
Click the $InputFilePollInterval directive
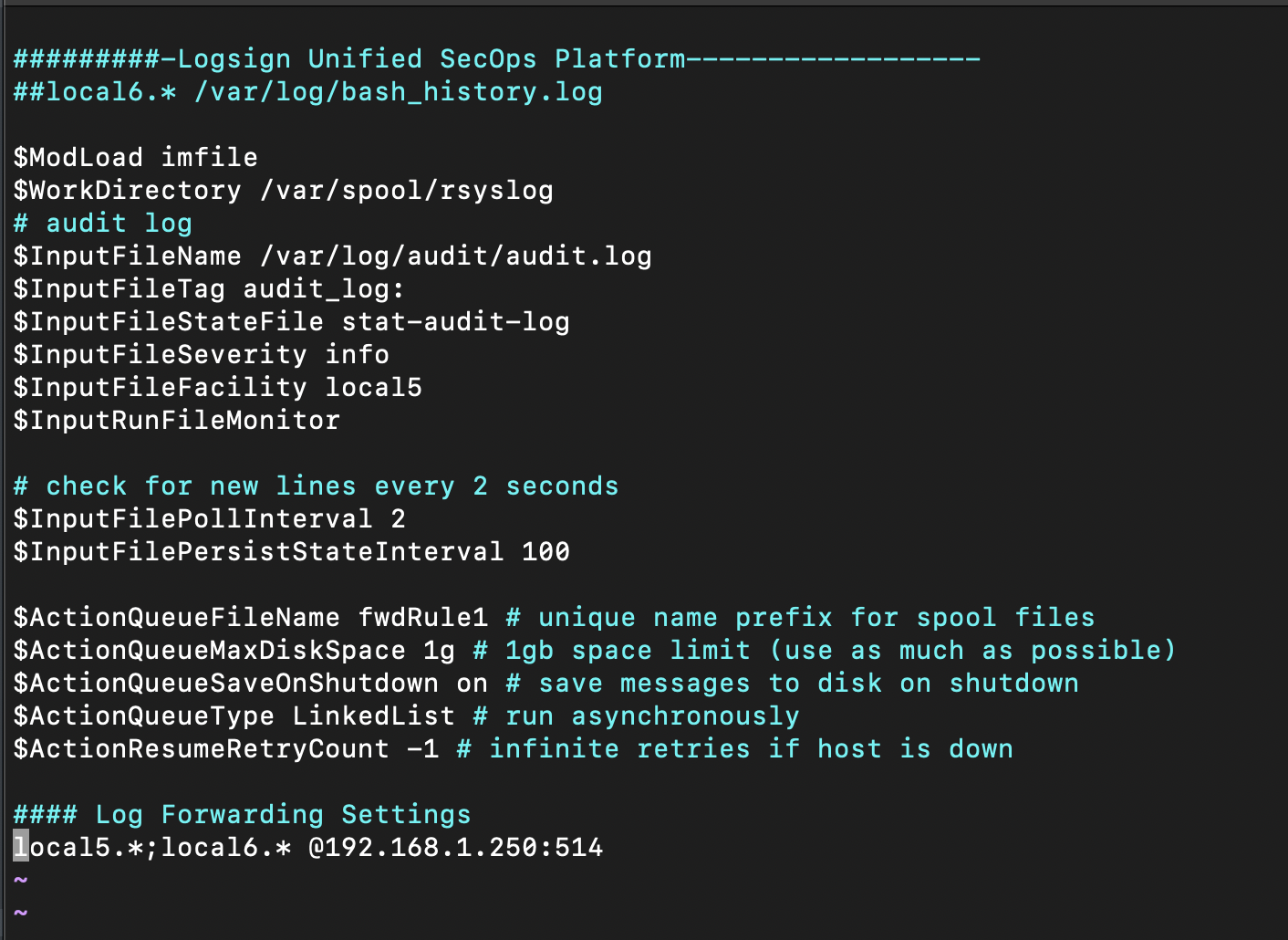click(x=192, y=519)
